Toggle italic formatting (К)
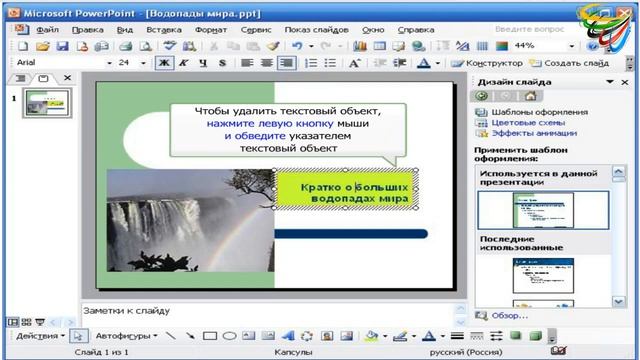 pos(184,63)
